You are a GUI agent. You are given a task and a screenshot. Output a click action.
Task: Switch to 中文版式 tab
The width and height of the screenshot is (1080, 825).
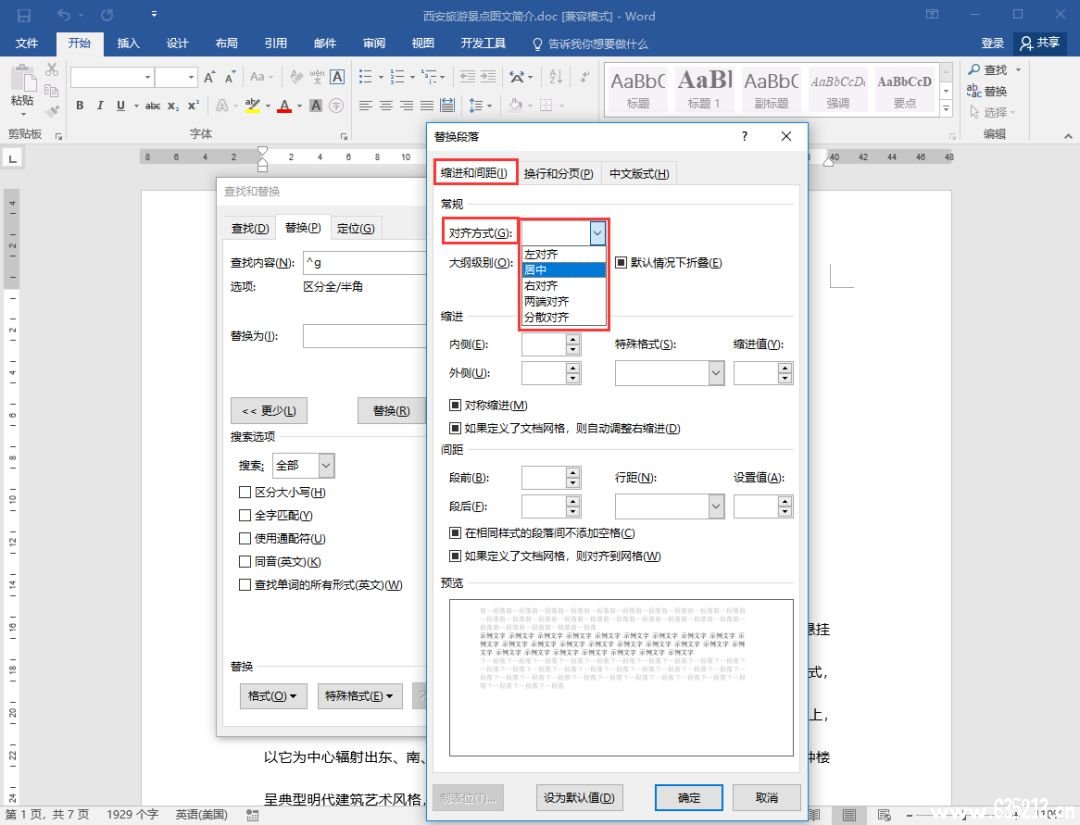click(x=639, y=174)
